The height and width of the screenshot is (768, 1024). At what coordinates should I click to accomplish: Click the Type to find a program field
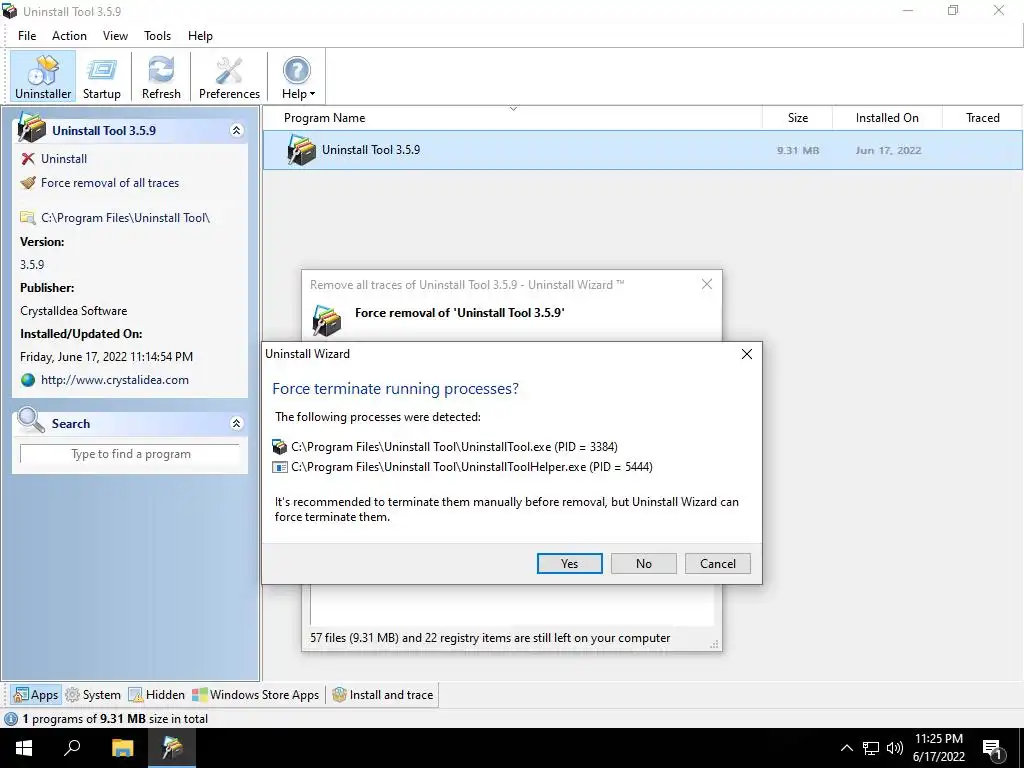coord(130,454)
